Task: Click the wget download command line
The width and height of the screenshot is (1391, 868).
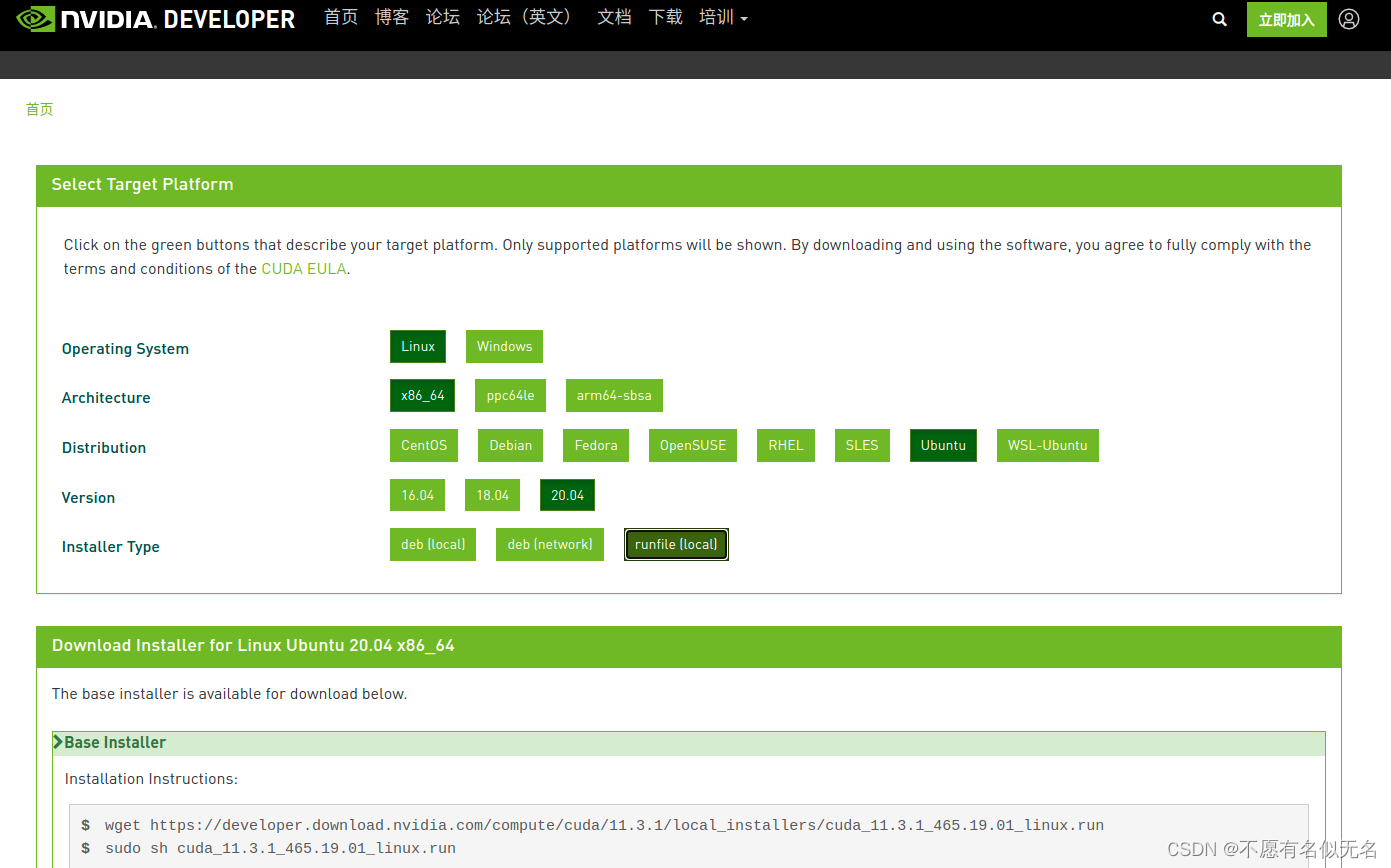Action: point(604,826)
